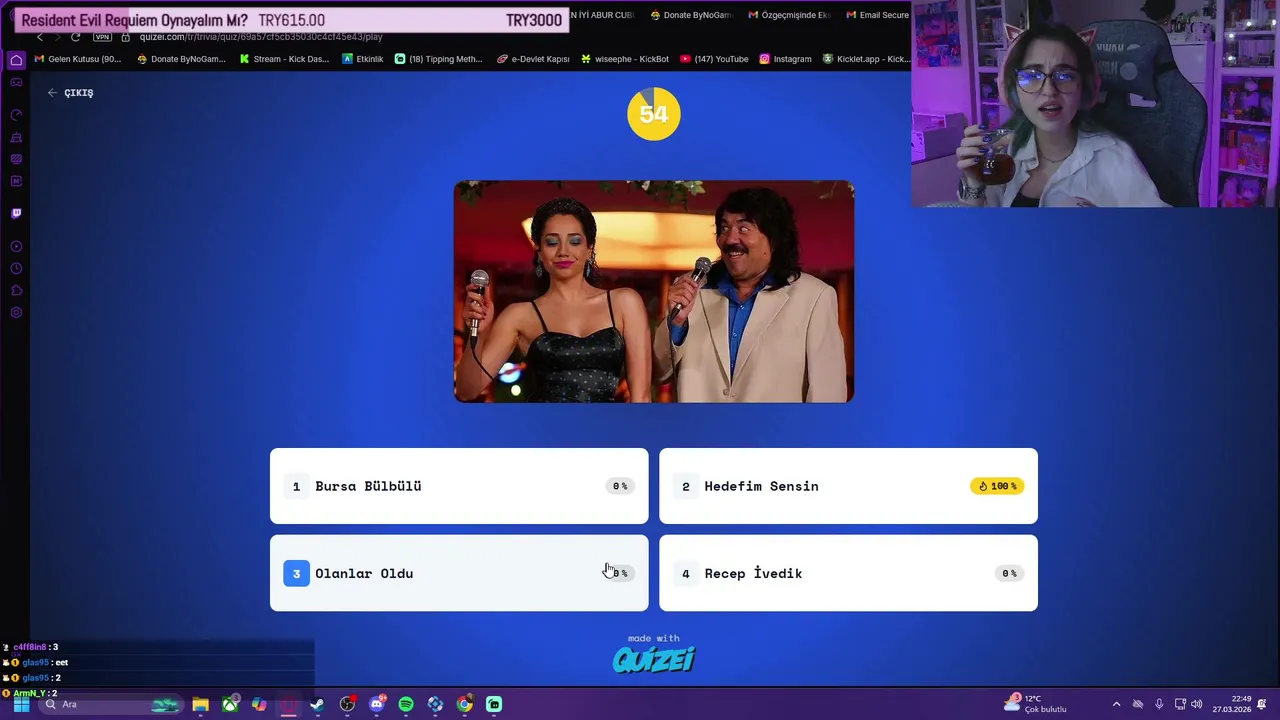The height and width of the screenshot is (720, 1280).
Task: Open the YouTube bookmark
Action: tap(714, 59)
